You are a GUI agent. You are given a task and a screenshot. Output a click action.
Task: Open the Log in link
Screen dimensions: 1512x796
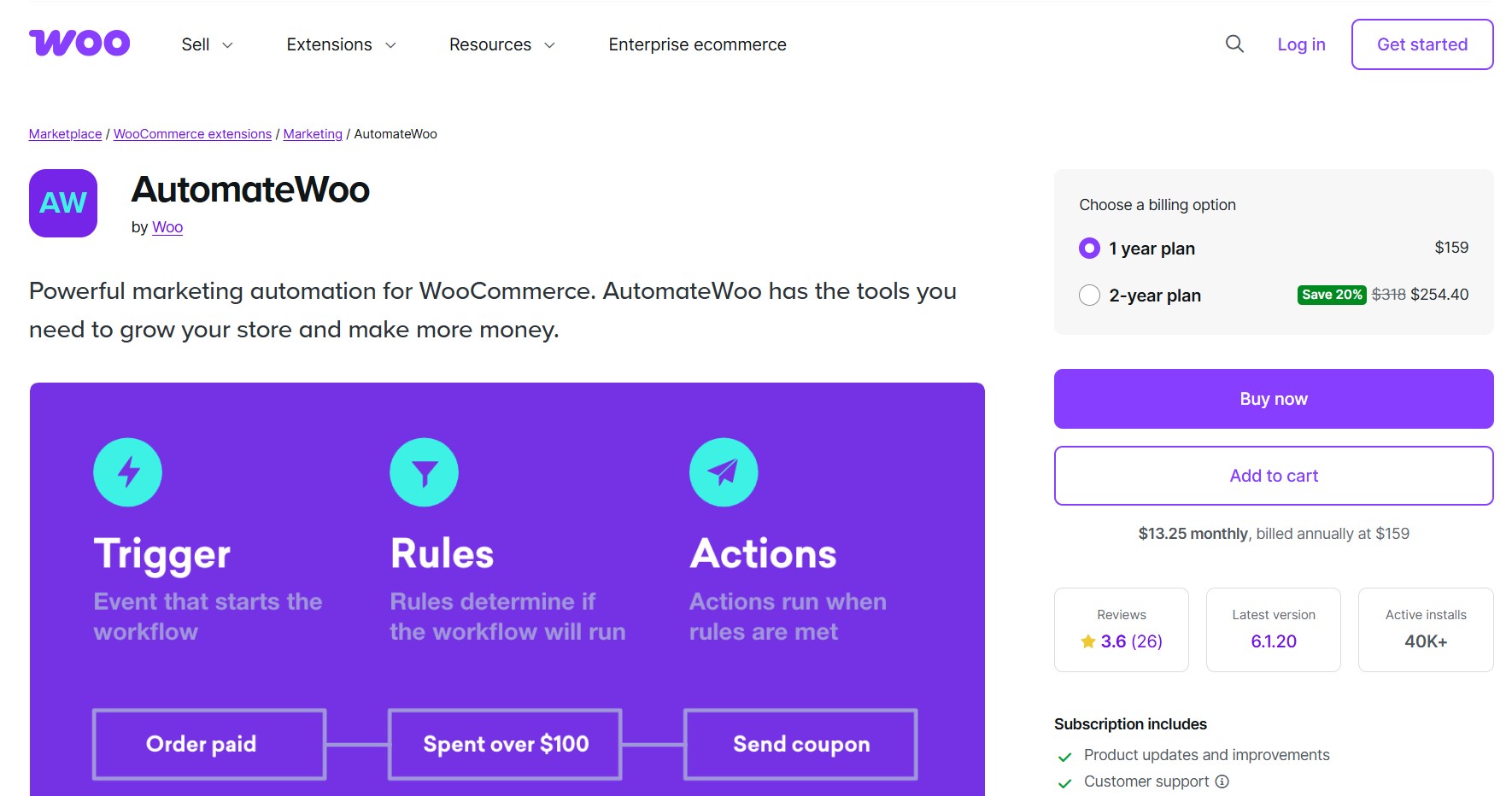coord(1300,44)
